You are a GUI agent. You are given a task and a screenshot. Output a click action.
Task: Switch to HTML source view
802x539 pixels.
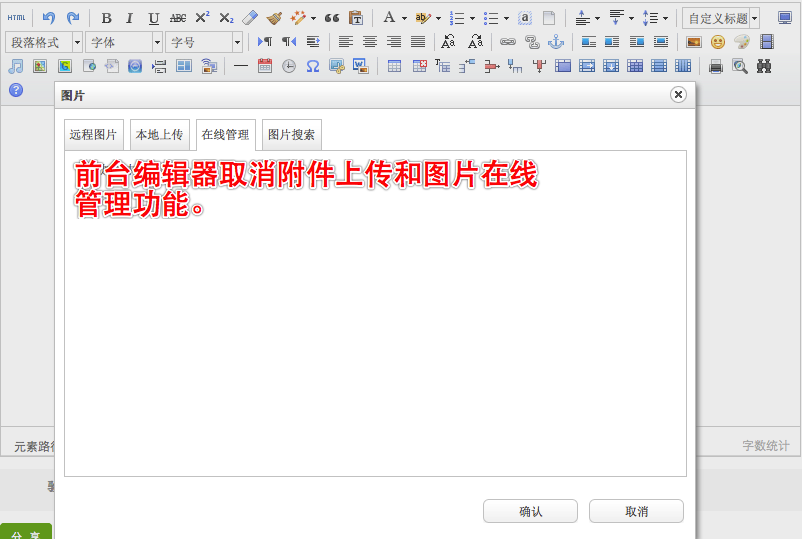coord(16,18)
